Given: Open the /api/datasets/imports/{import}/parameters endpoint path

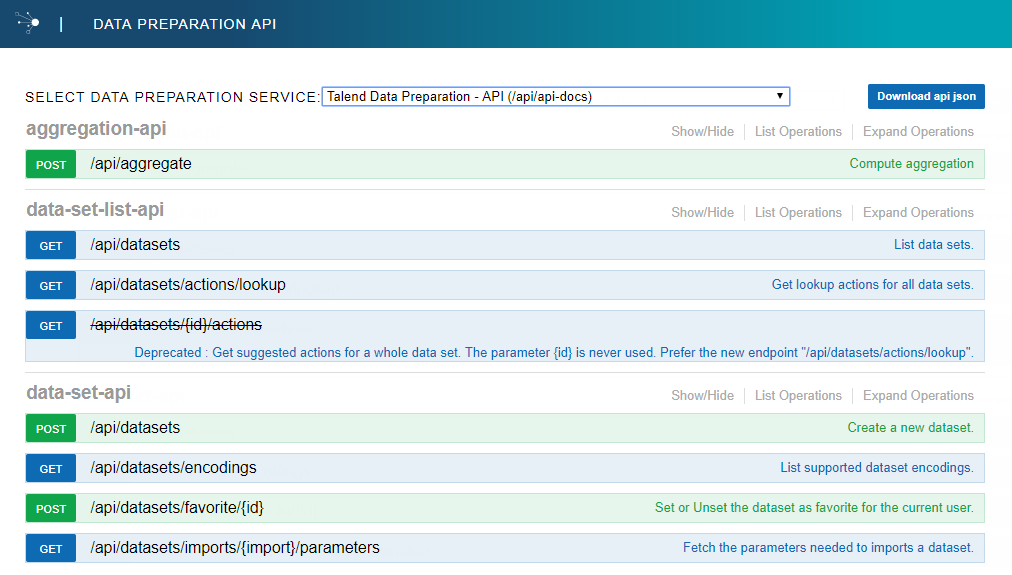Looking at the screenshot, I should (x=235, y=548).
